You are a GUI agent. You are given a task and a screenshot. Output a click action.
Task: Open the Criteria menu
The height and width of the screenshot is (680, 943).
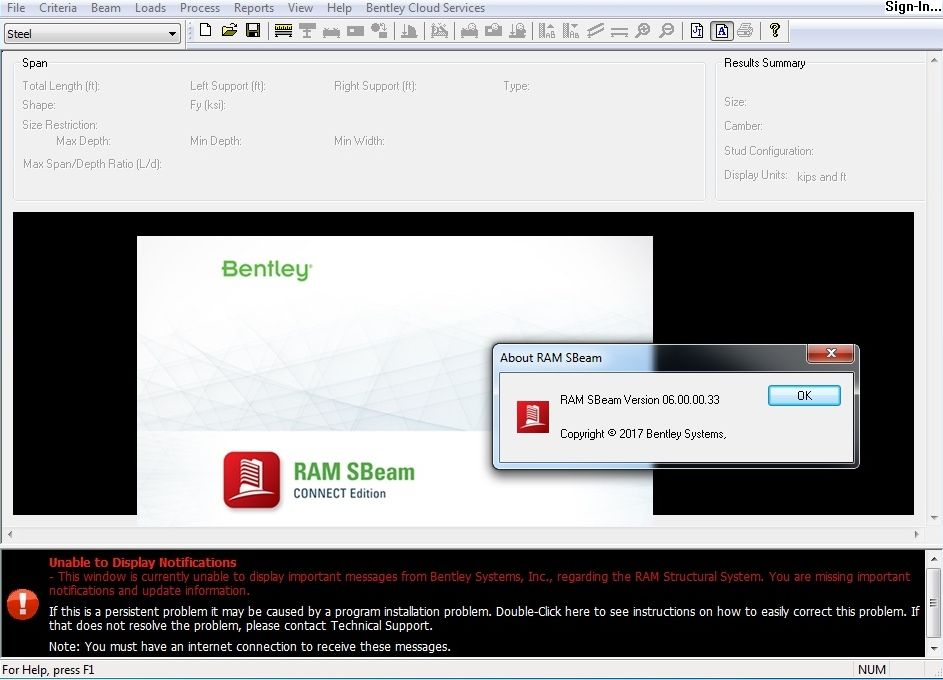[x=58, y=8]
